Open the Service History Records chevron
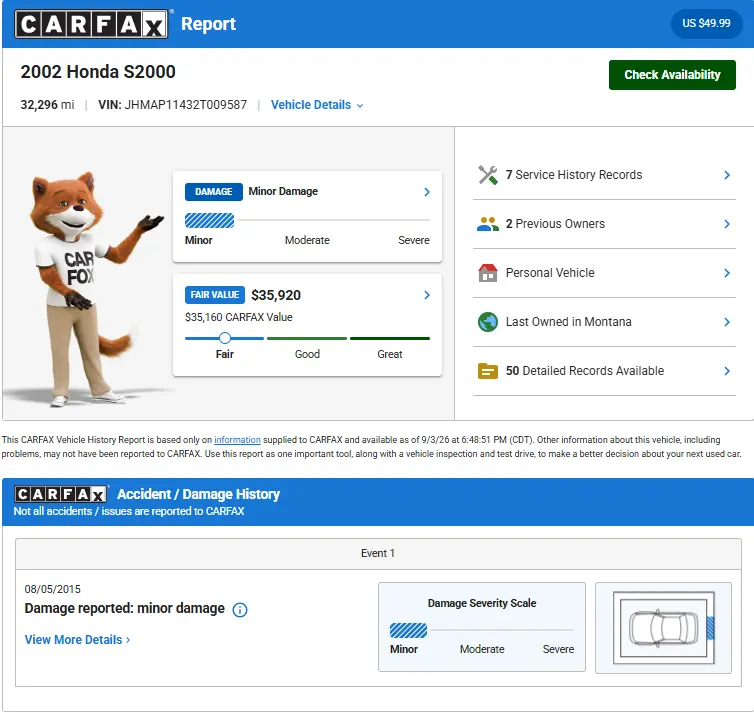754x712 pixels. 727,175
